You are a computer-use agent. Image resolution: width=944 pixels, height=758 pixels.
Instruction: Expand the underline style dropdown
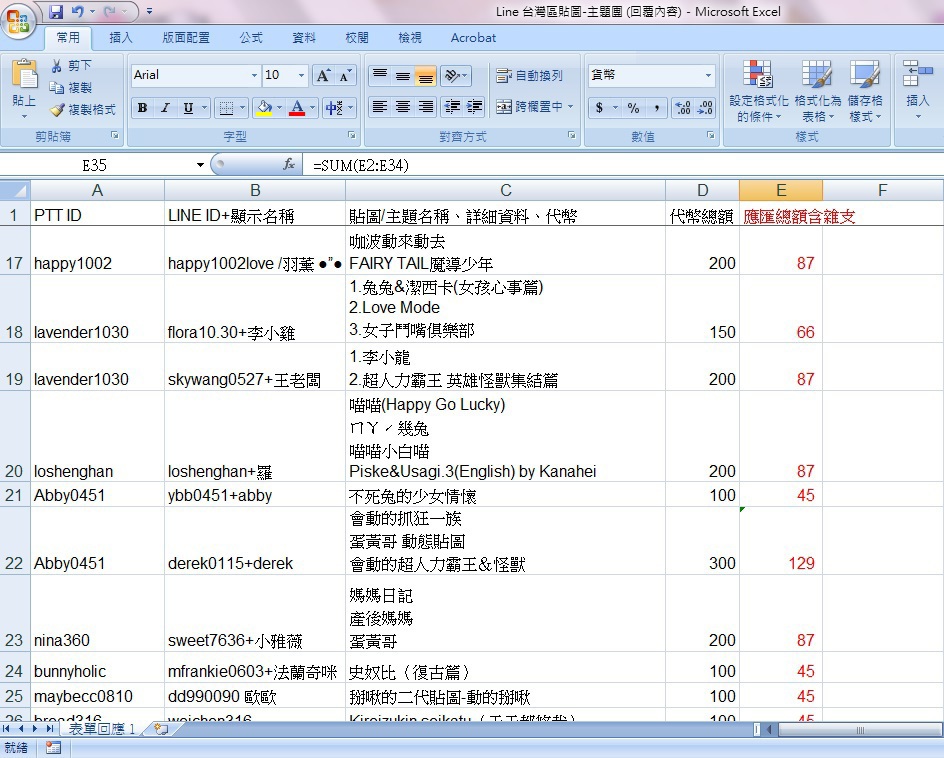[x=205, y=108]
